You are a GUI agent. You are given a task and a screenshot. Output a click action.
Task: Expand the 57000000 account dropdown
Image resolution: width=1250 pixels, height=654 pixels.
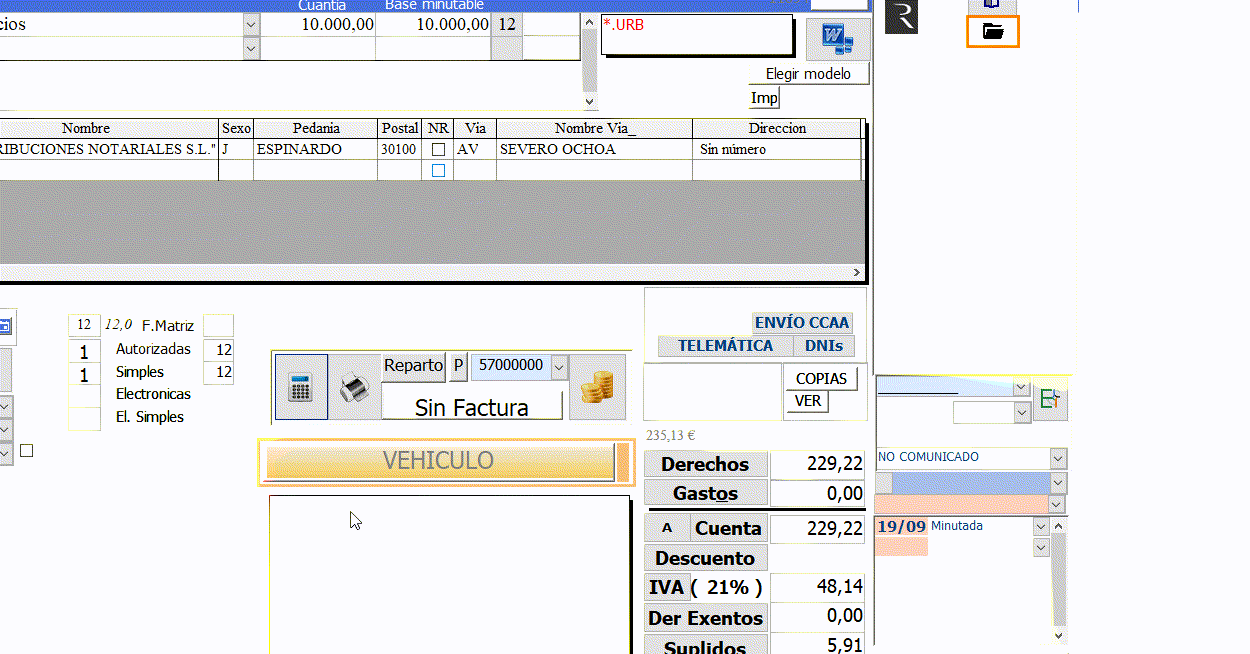559,367
